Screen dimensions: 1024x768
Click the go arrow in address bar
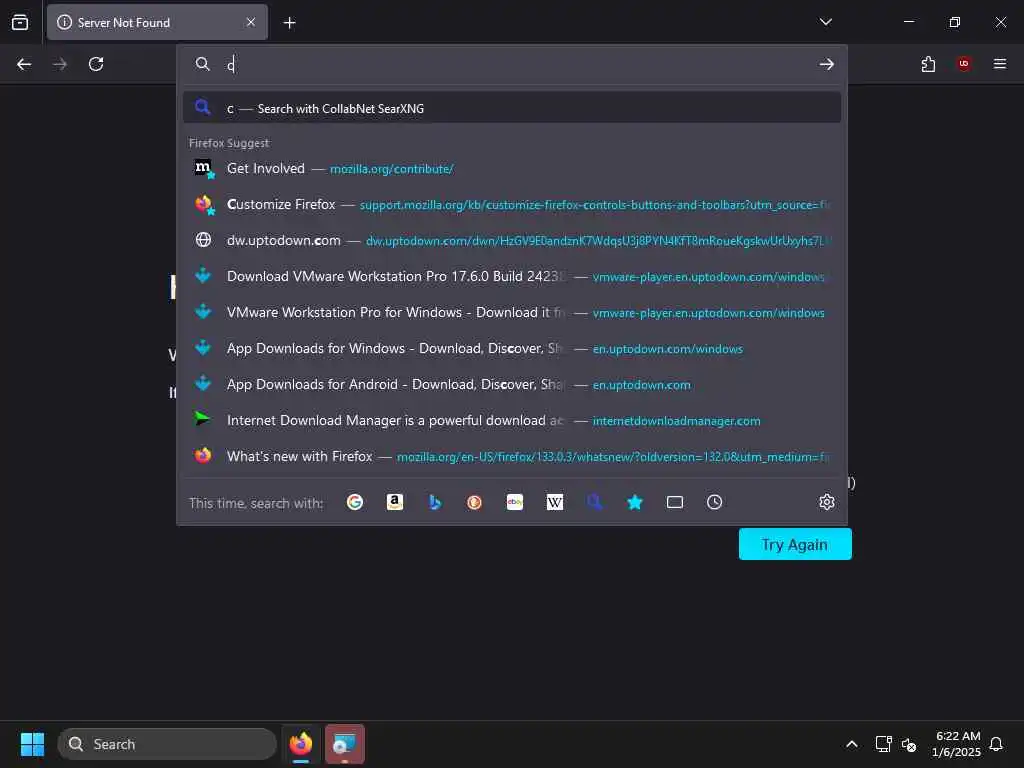click(x=826, y=64)
